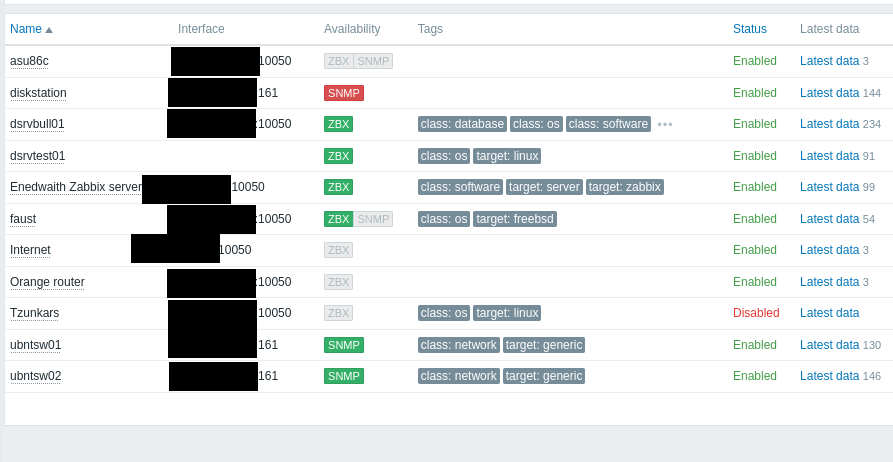
Task: Click the red SNMP availability badge for diskstation
Action: pyautogui.click(x=344, y=93)
